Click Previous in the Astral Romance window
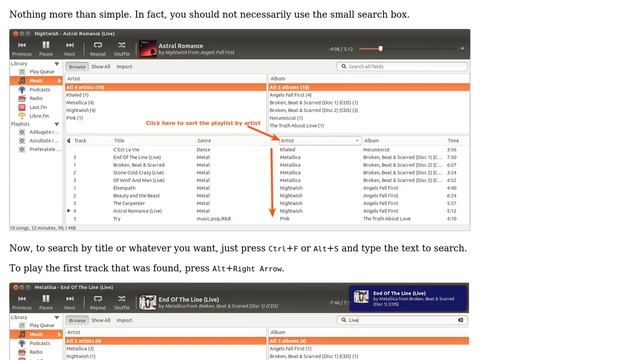The height and width of the screenshot is (360, 640). [22, 49]
